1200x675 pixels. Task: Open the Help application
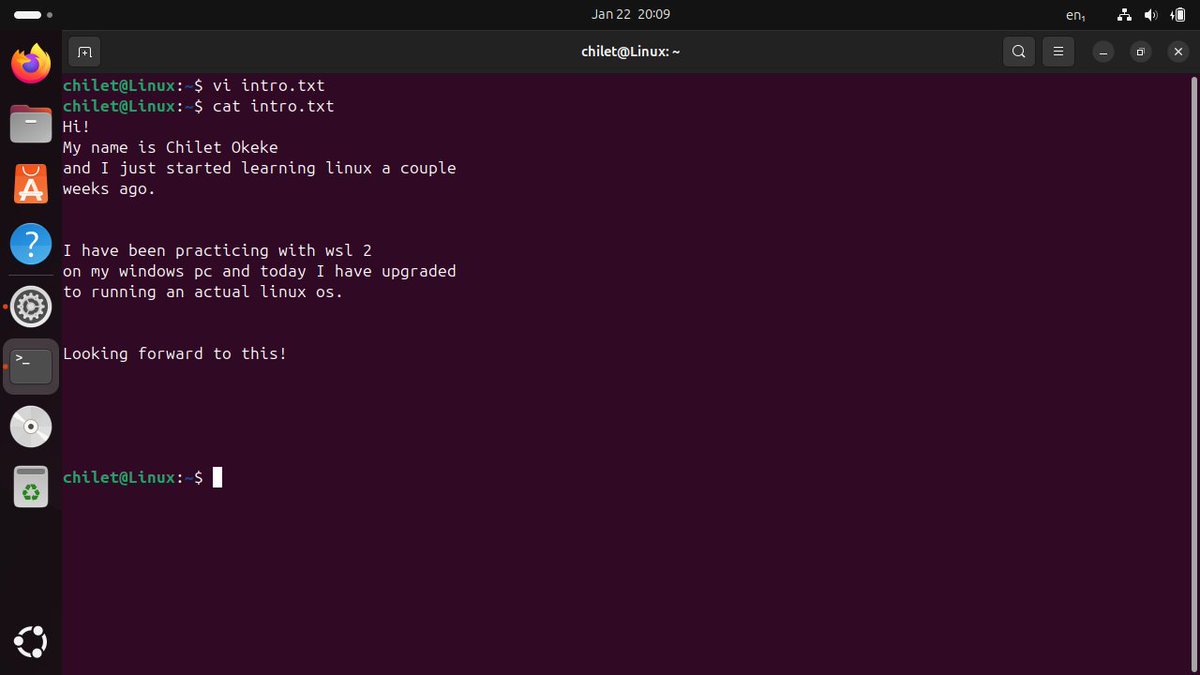pyautogui.click(x=30, y=243)
